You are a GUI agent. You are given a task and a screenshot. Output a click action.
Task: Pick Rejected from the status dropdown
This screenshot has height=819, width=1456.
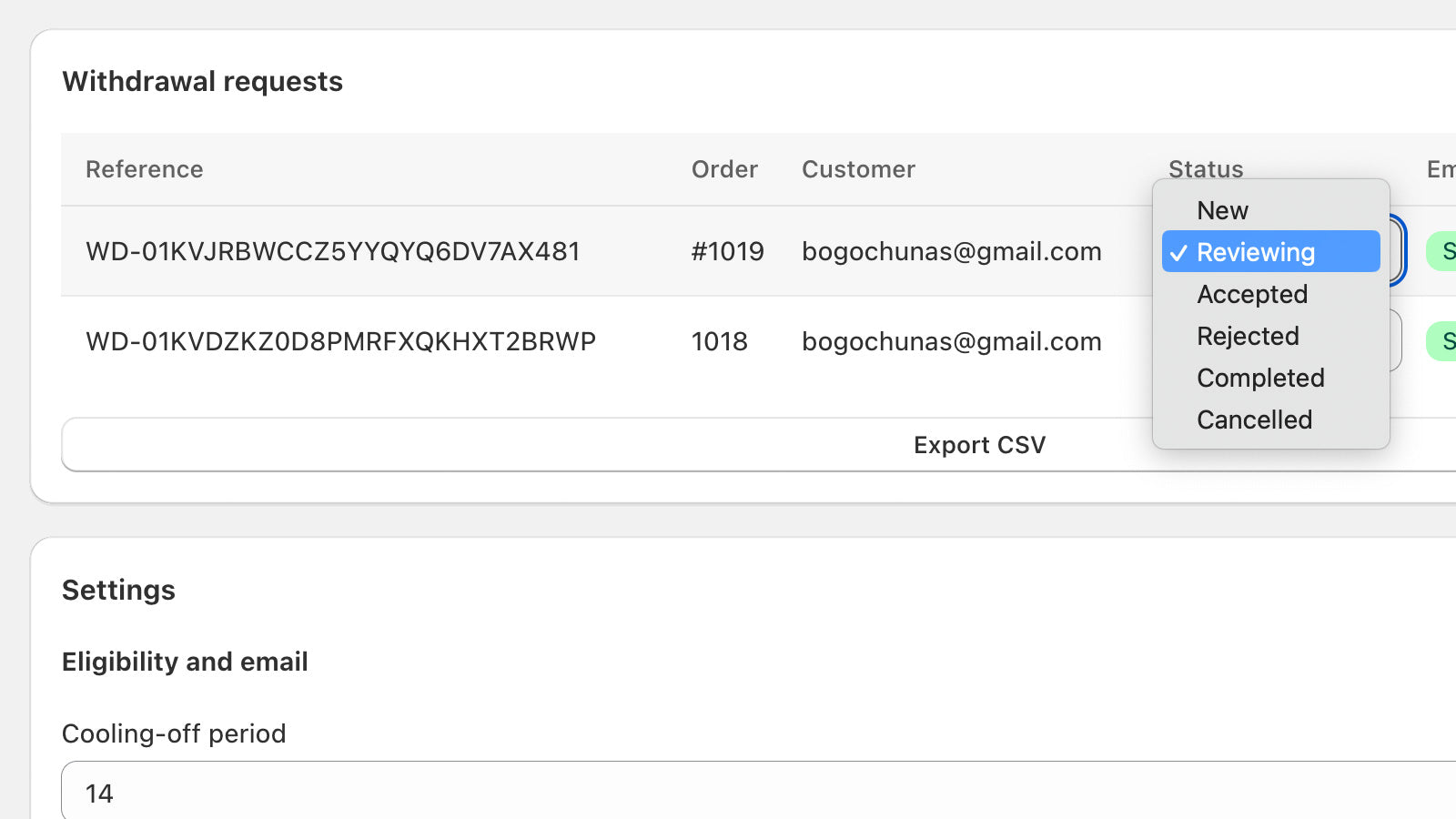[x=1270, y=336]
